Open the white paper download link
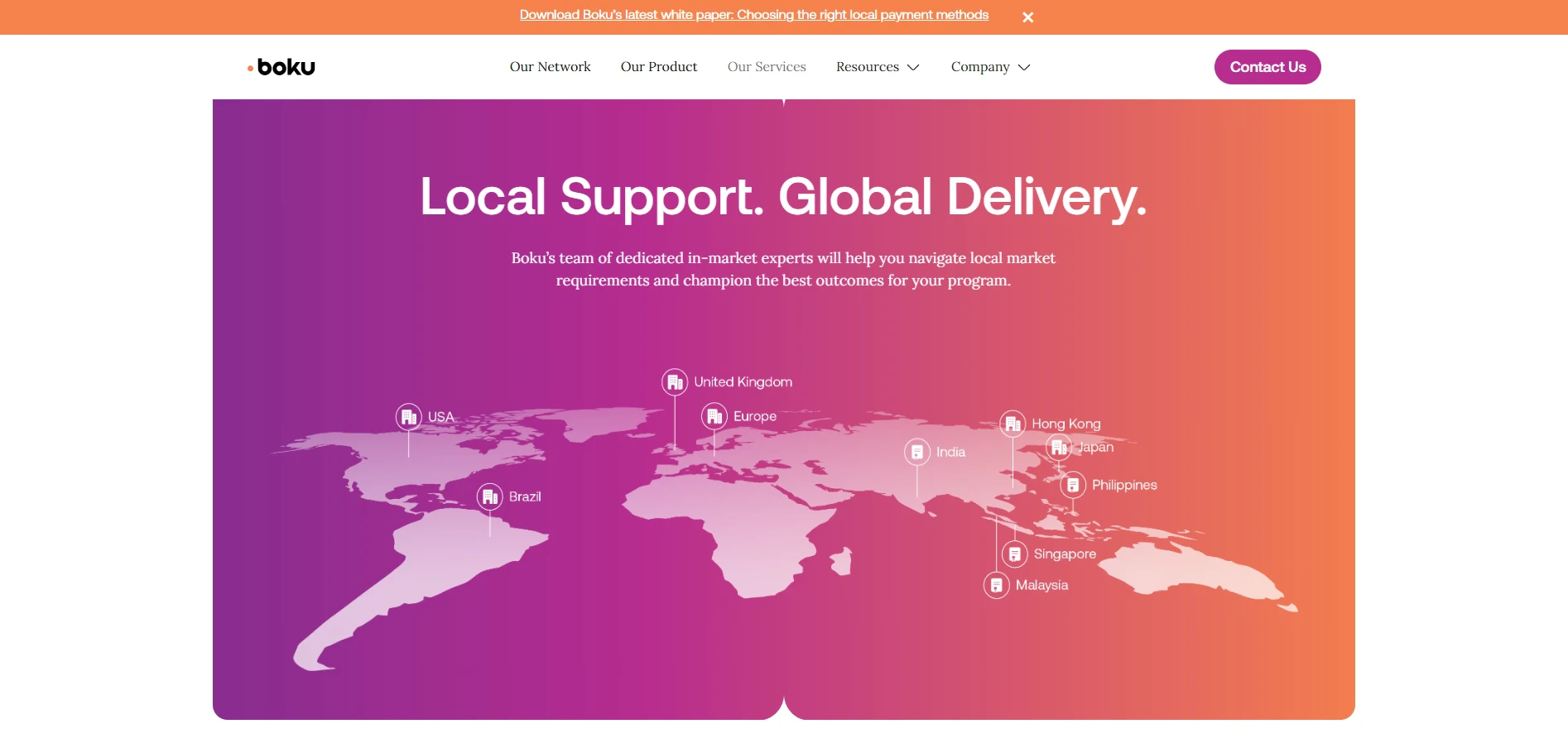This screenshot has width=1568, height=748. 754,15
